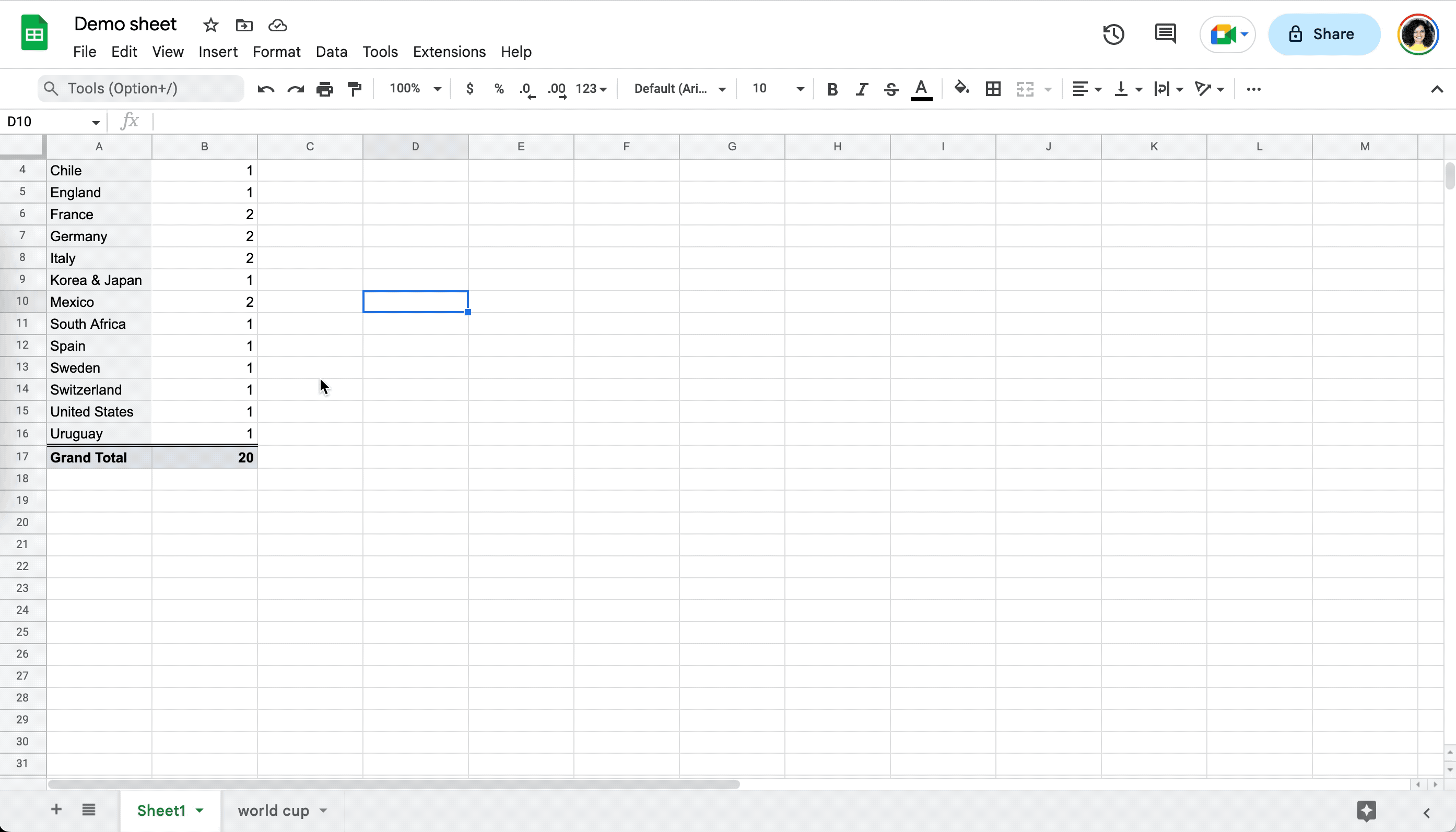Click the undo icon

click(x=265, y=89)
